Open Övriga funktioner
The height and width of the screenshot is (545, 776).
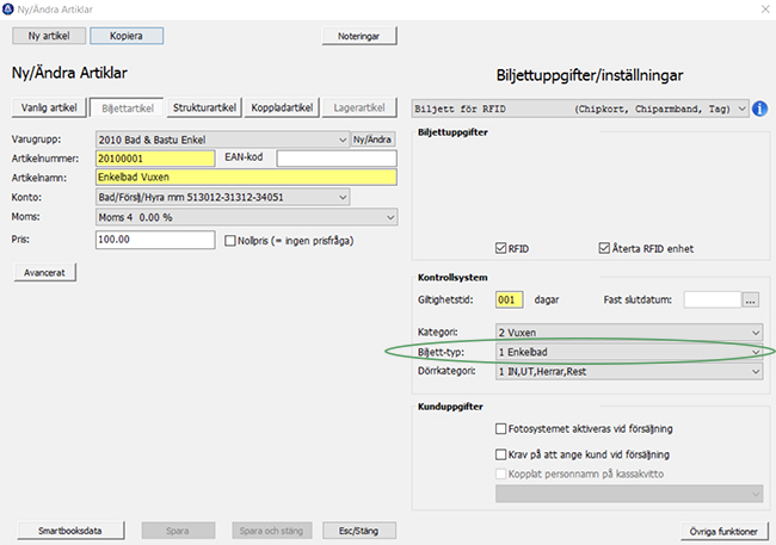pyautogui.click(x=724, y=531)
